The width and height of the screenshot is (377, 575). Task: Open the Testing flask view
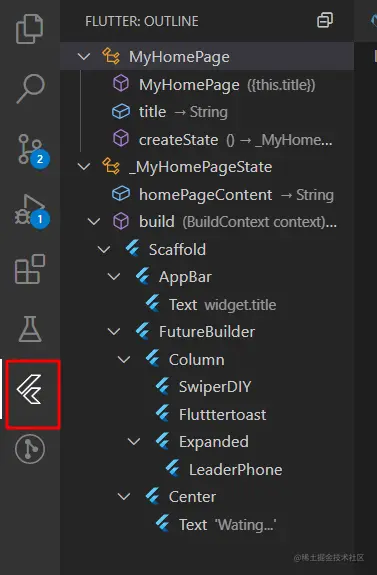[30, 329]
